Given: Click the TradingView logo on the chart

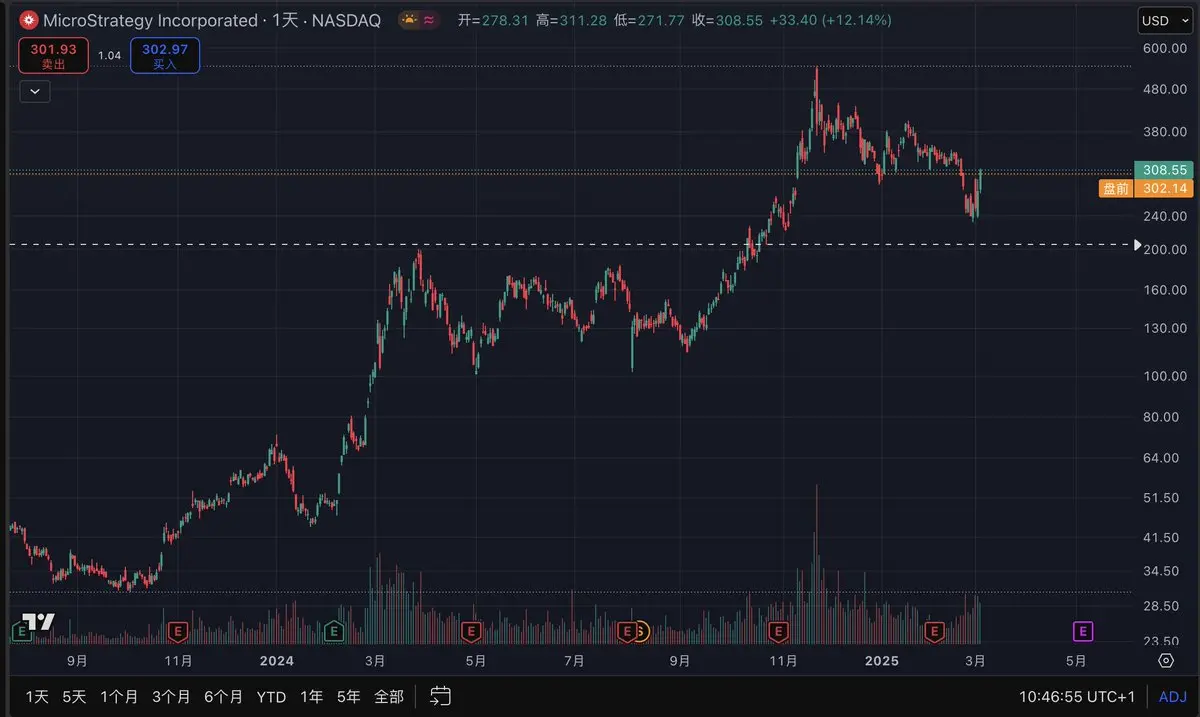Looking at the screenshot, I should click(39, 621).
